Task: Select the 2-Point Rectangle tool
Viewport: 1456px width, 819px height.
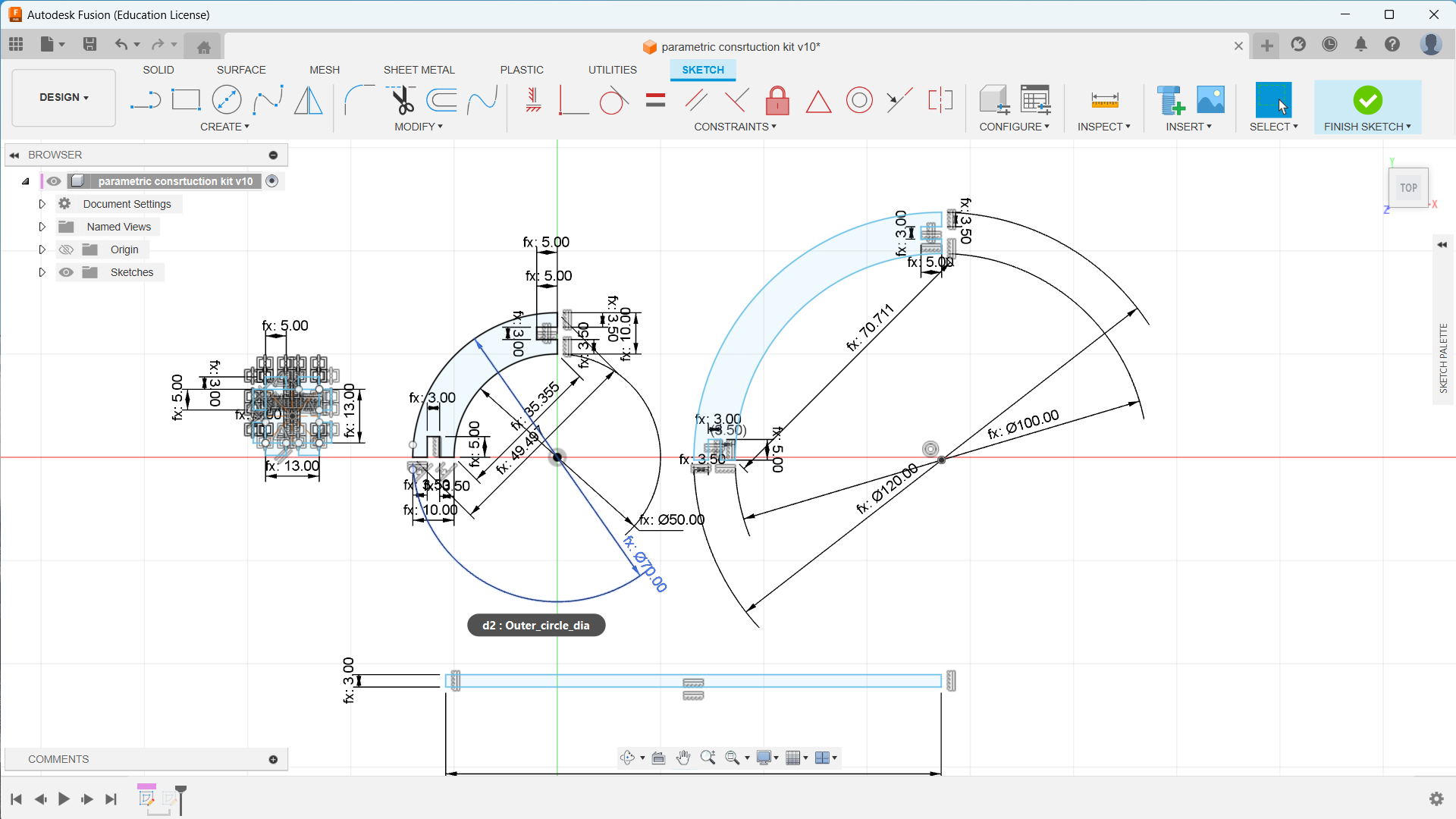Action: [x=186, y=100]
